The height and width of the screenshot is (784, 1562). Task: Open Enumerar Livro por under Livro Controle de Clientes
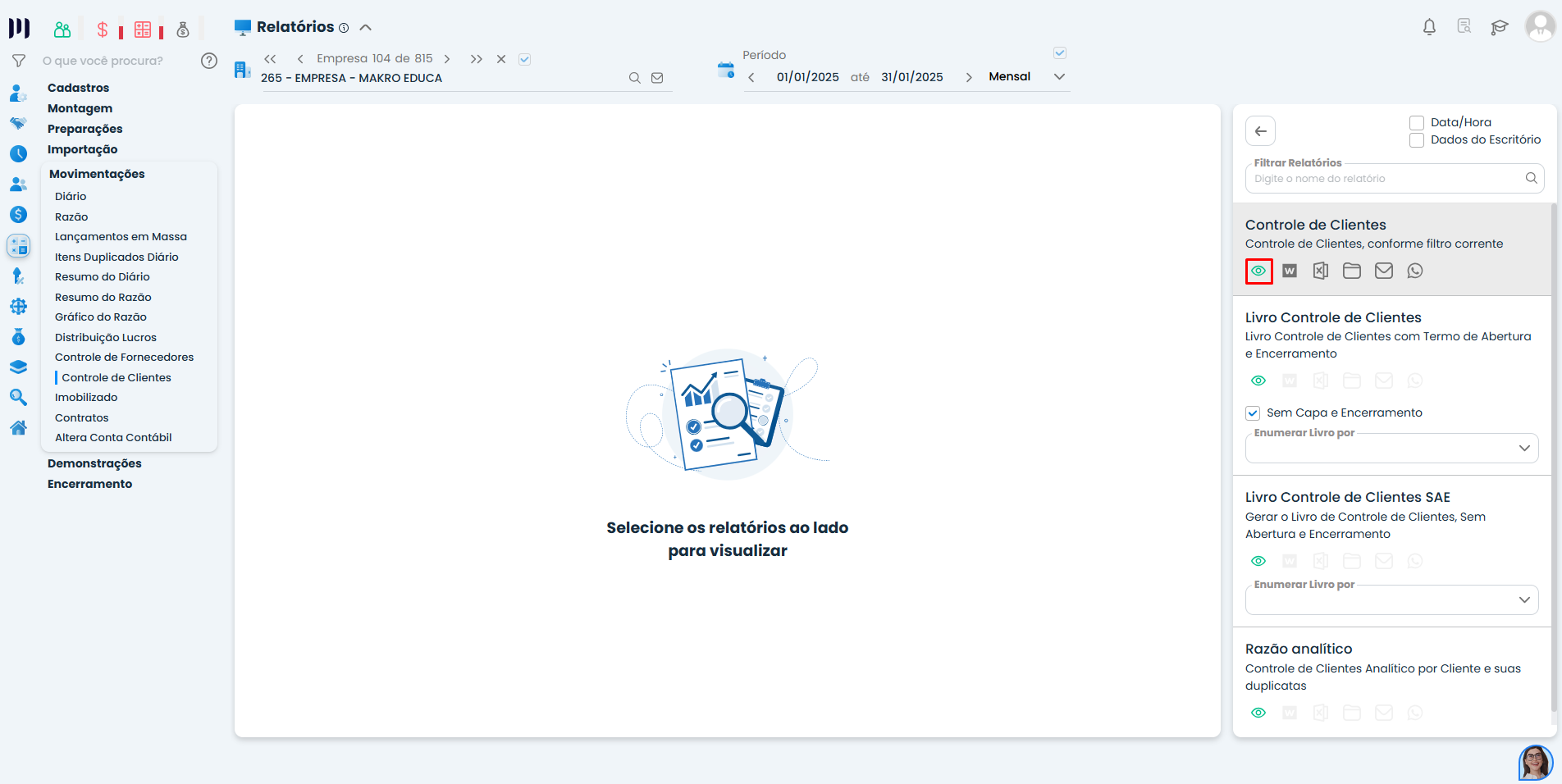point(1392,449)
